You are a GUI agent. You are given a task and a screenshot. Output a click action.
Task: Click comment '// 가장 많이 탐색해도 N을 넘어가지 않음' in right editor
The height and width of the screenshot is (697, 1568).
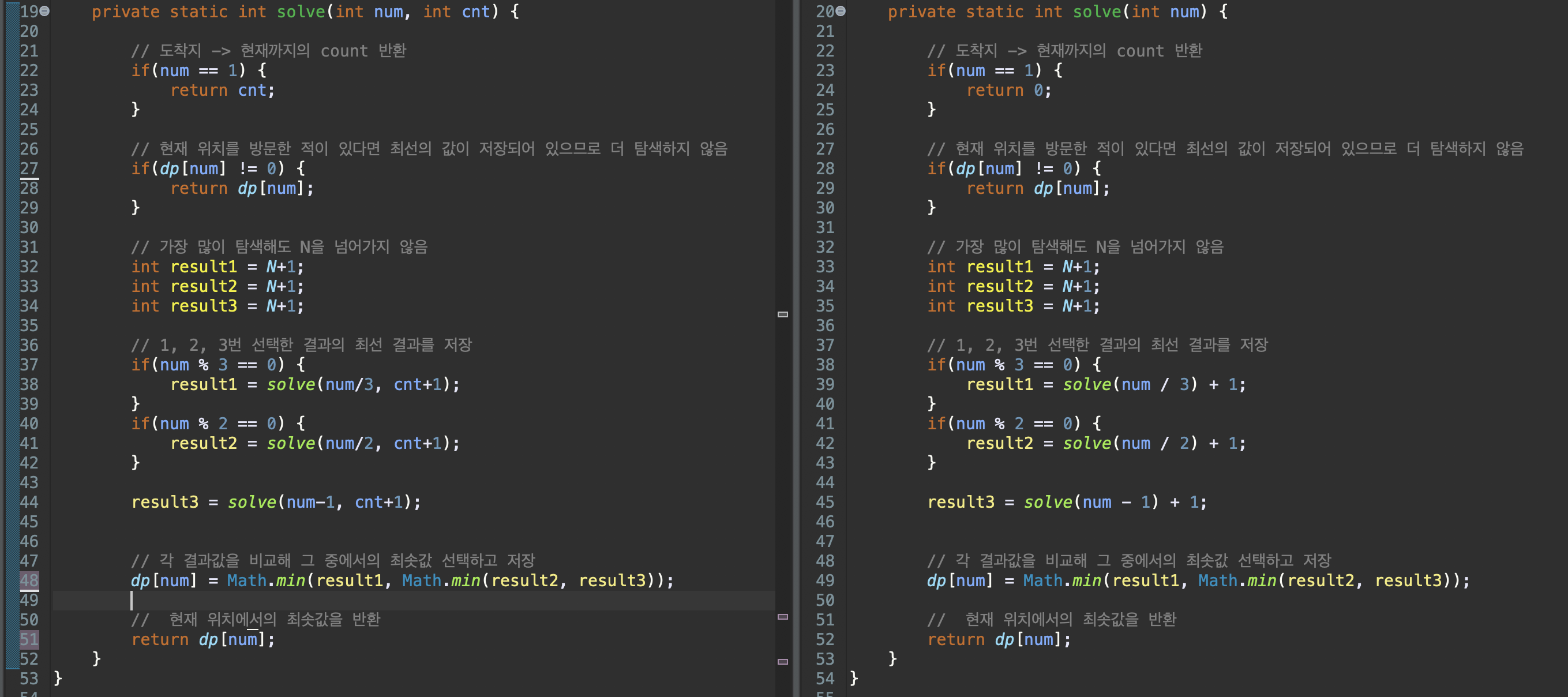[1075, 247]
